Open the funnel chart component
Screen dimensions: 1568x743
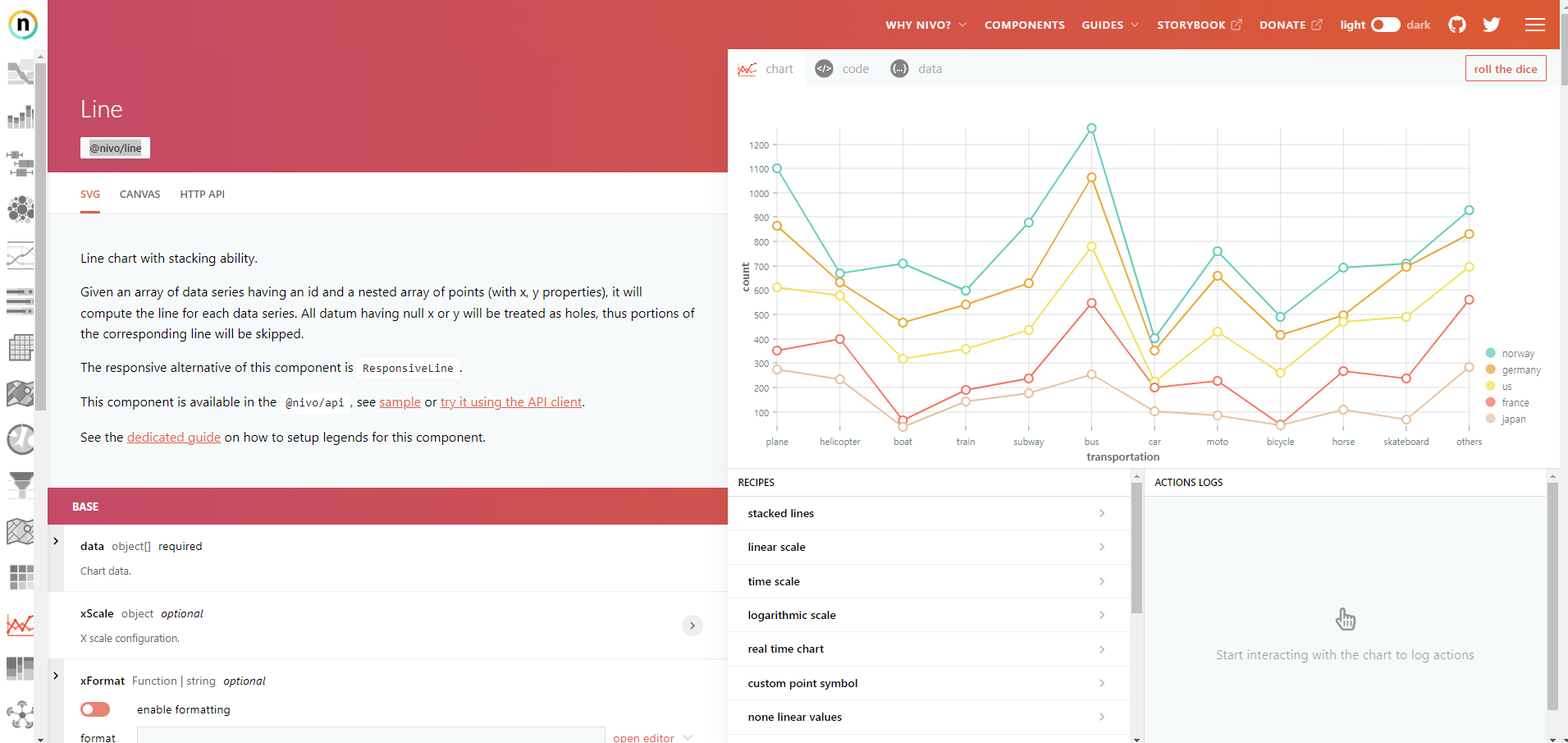[21, 485]
